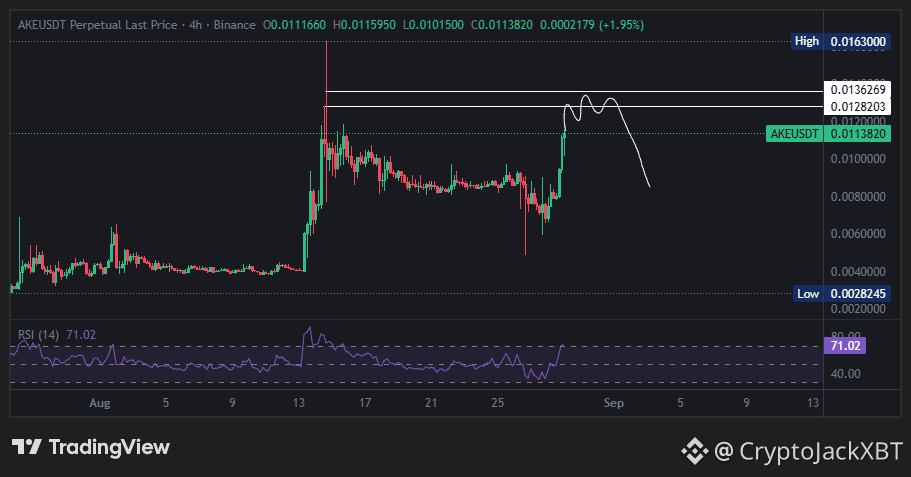
Task: Click the RSI 40.00 axis tick
Action: tap(846, 374)
